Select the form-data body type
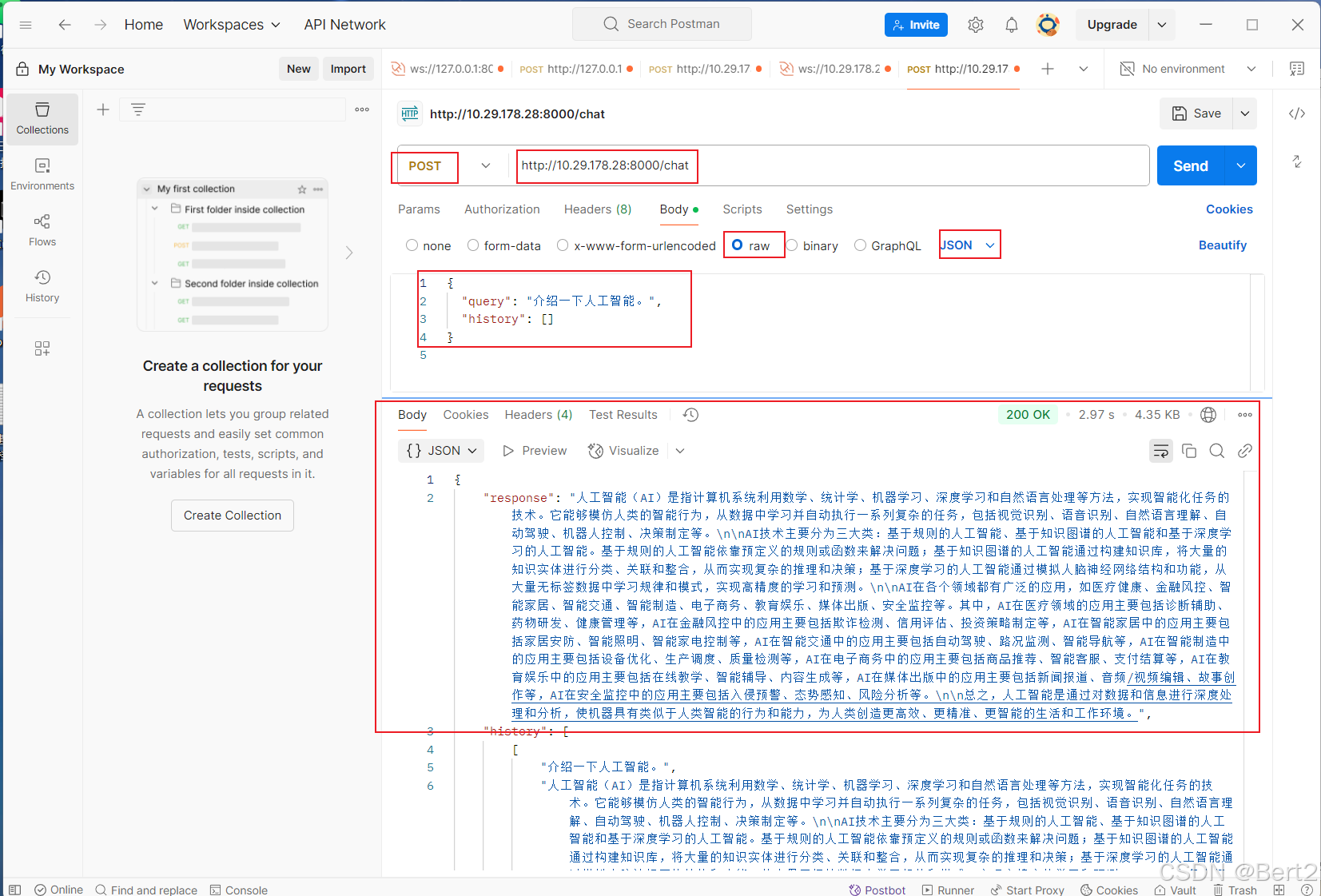1321x896 pixels. click(473, 245)
